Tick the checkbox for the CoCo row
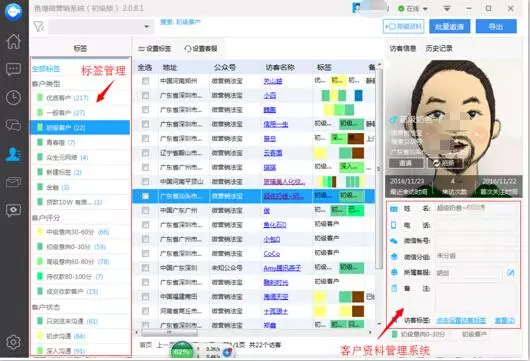The height and width of the screenshot is (361, 530). coord(145,254)
